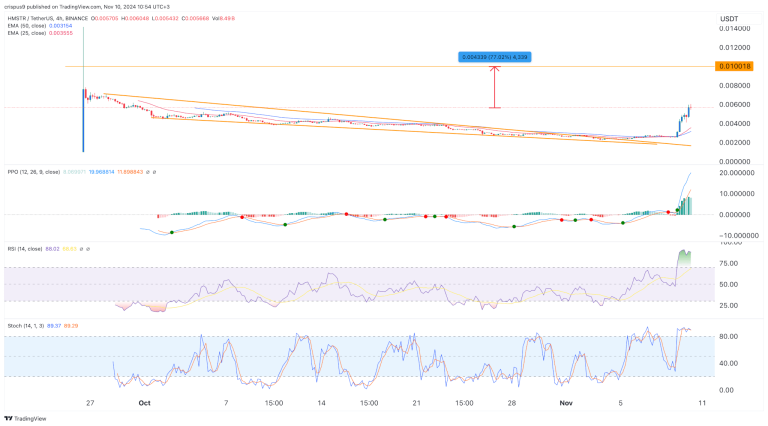Click the PPO value 19.968814
The width and height of the screenshot is (768, 426).
pyautogui.click(x=101, y=172)
